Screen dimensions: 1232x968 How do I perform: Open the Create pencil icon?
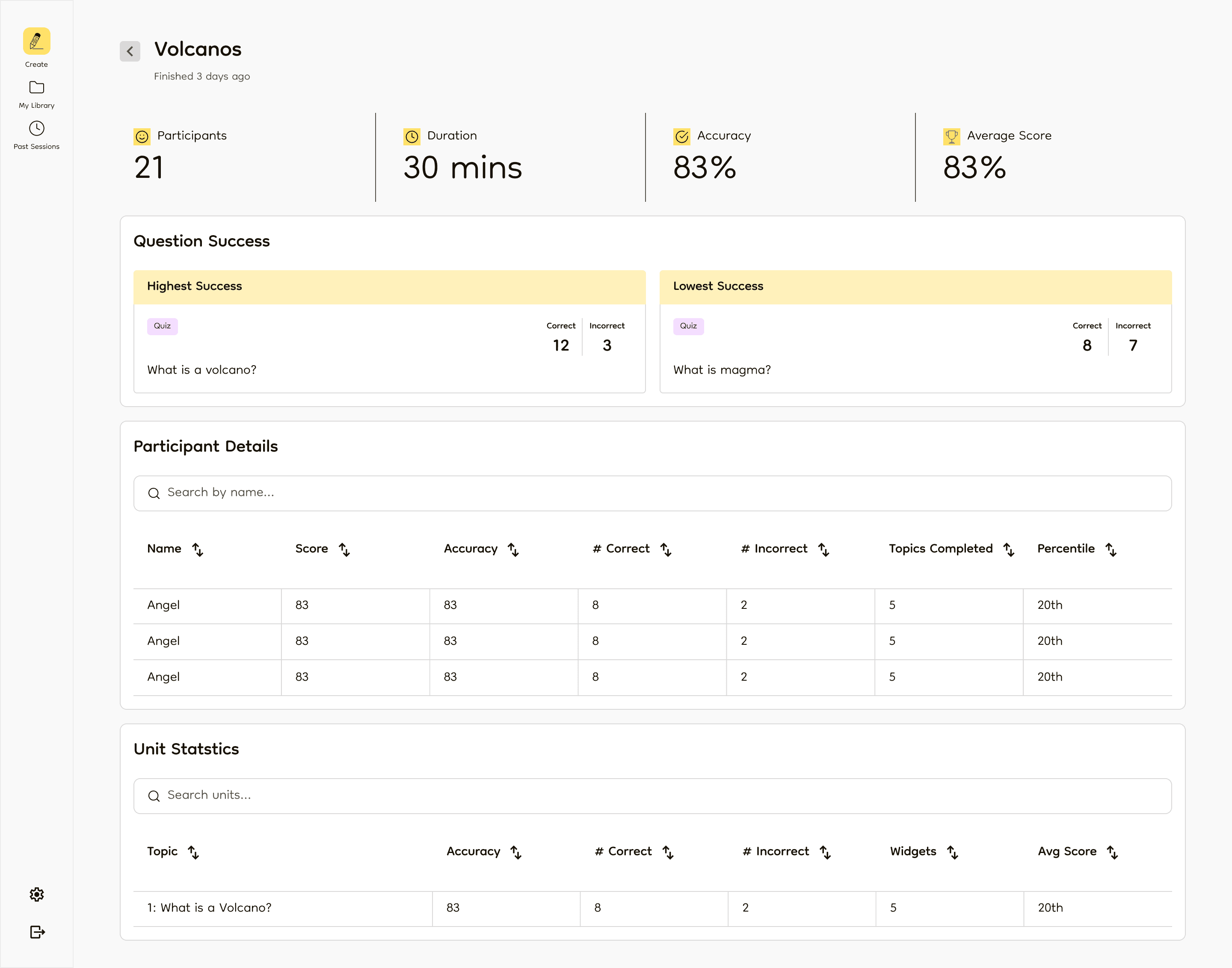tap(37, 41)
